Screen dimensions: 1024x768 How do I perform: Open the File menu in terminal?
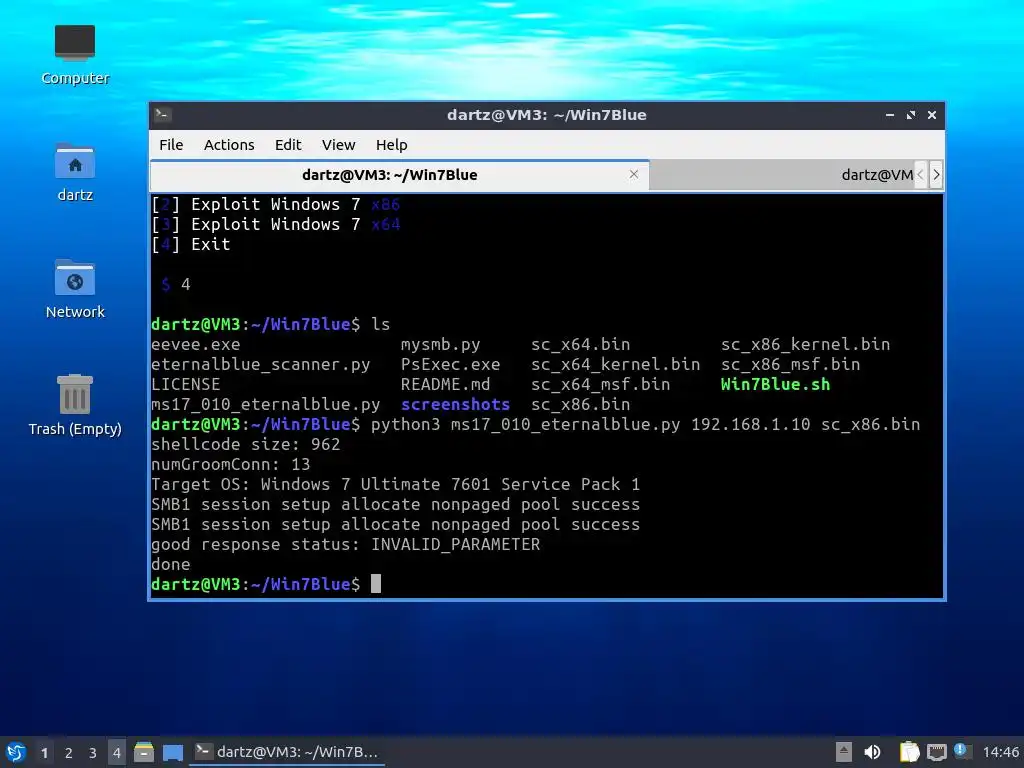point(171,145)
